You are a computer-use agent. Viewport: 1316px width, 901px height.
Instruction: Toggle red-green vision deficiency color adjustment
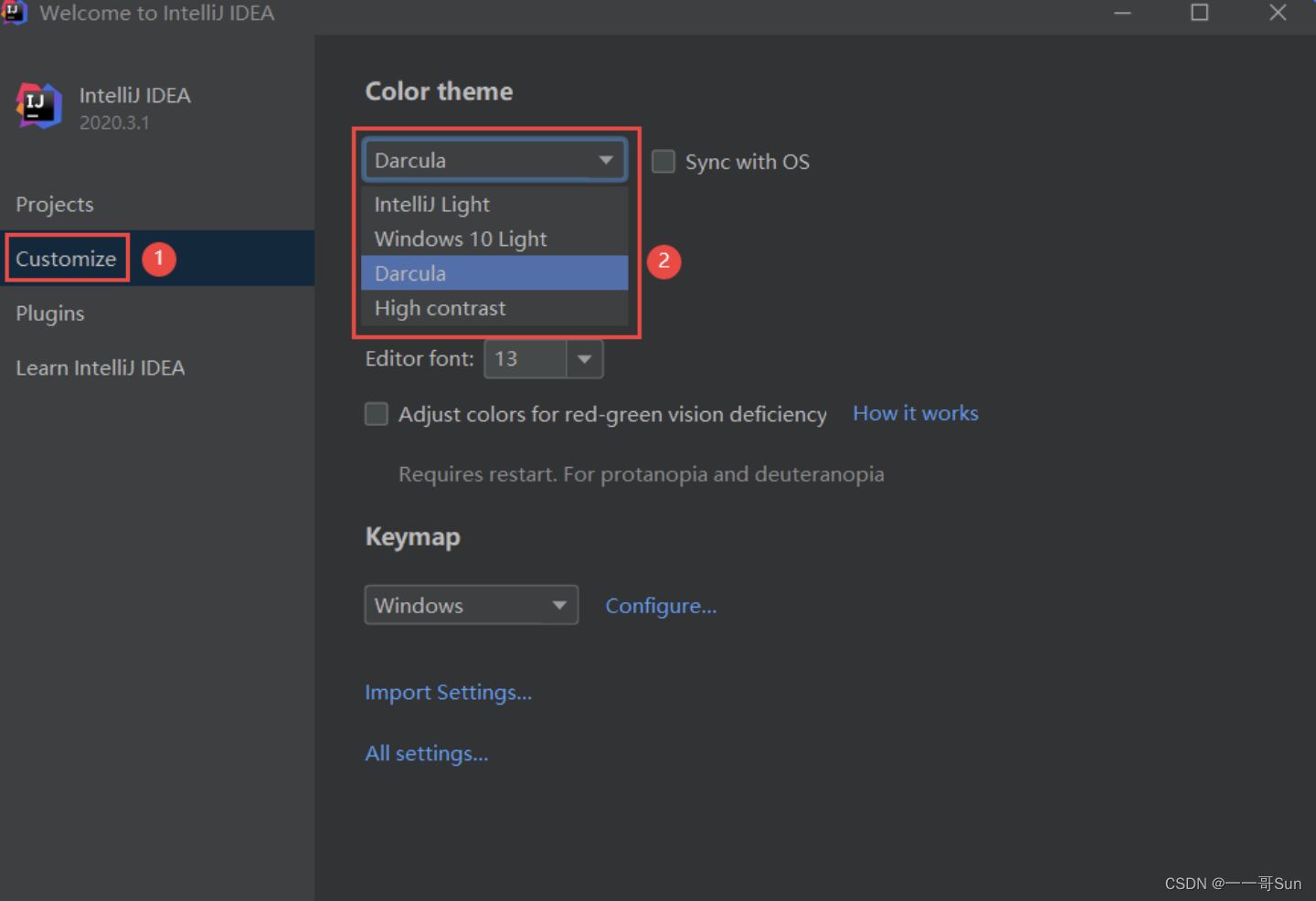[x=377, y=414]
